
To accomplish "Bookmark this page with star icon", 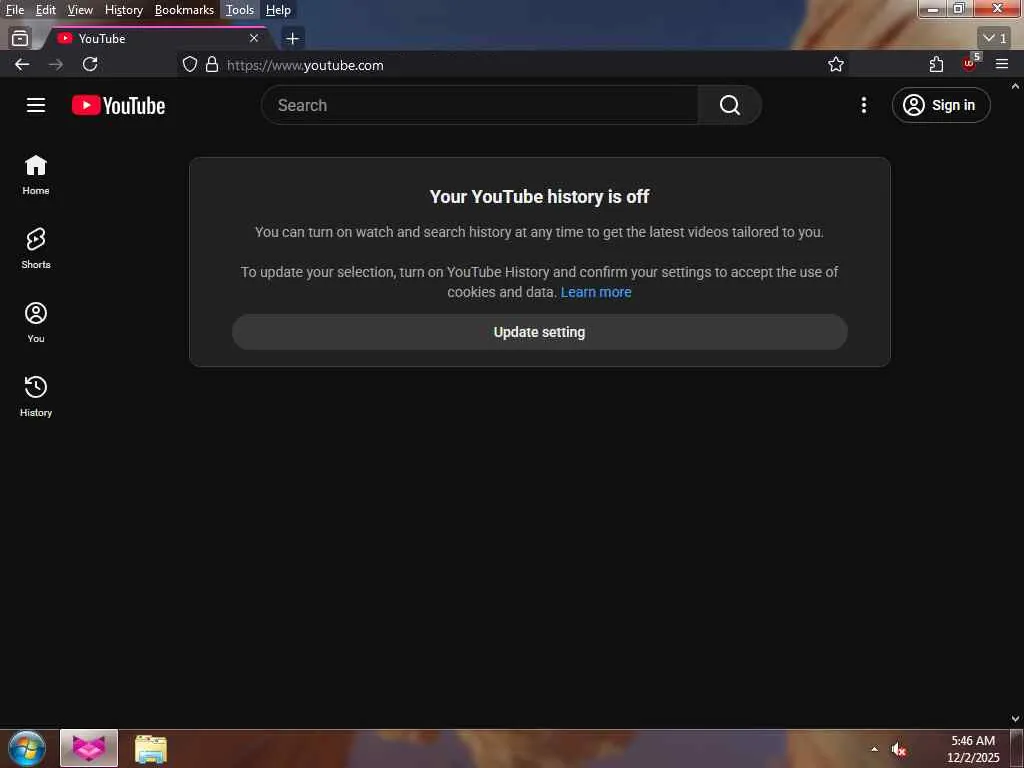I will point(836,64).
